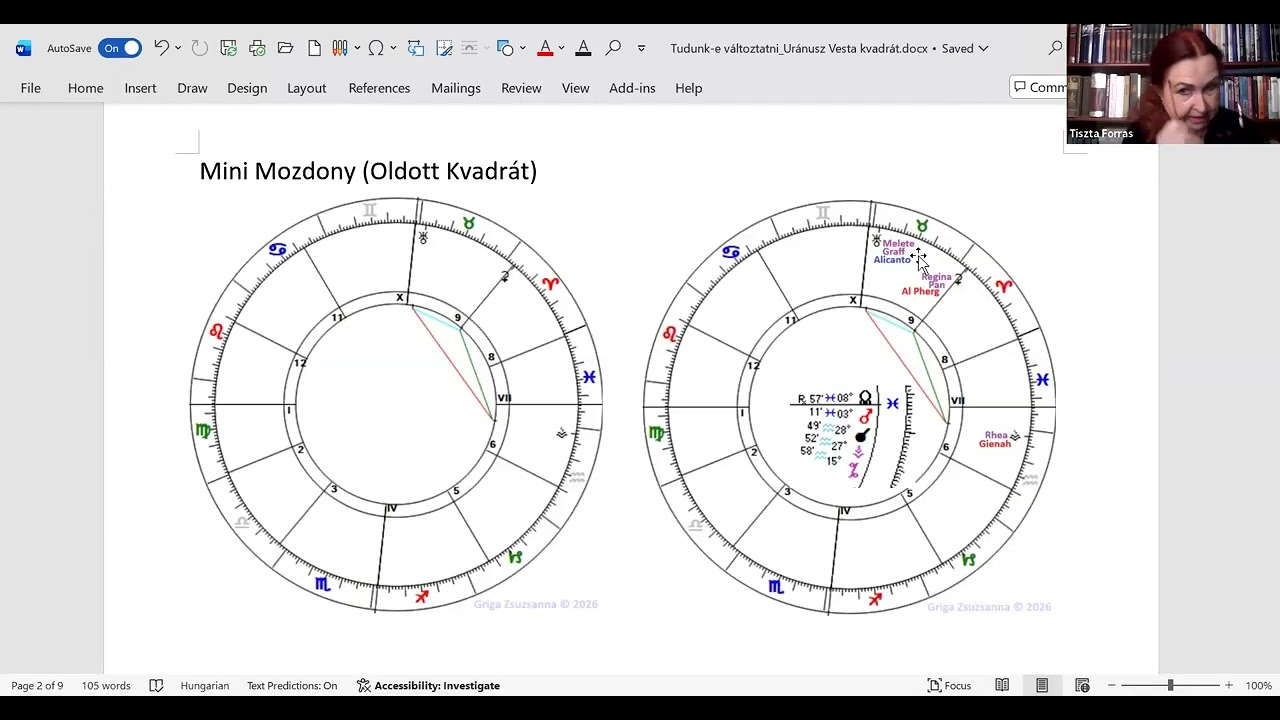This screenshot has width=1280, height=720.
Task: Click Accessibility: Investigate status button
Action: tap(428, 685)
